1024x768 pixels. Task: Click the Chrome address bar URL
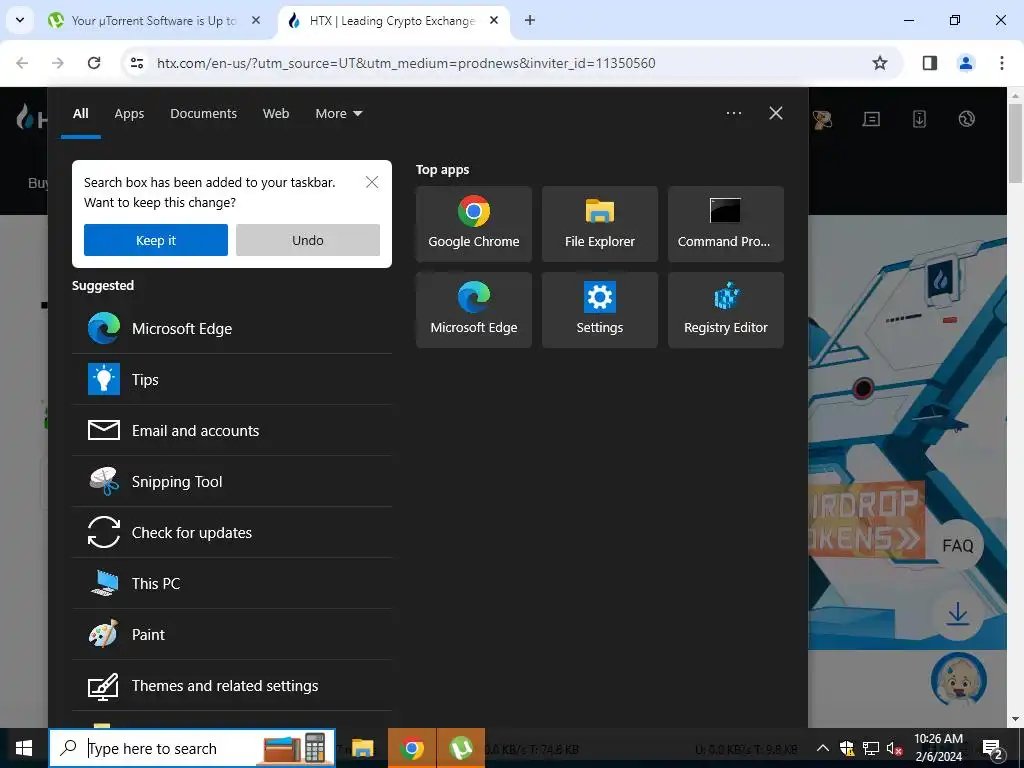point(406,63)
